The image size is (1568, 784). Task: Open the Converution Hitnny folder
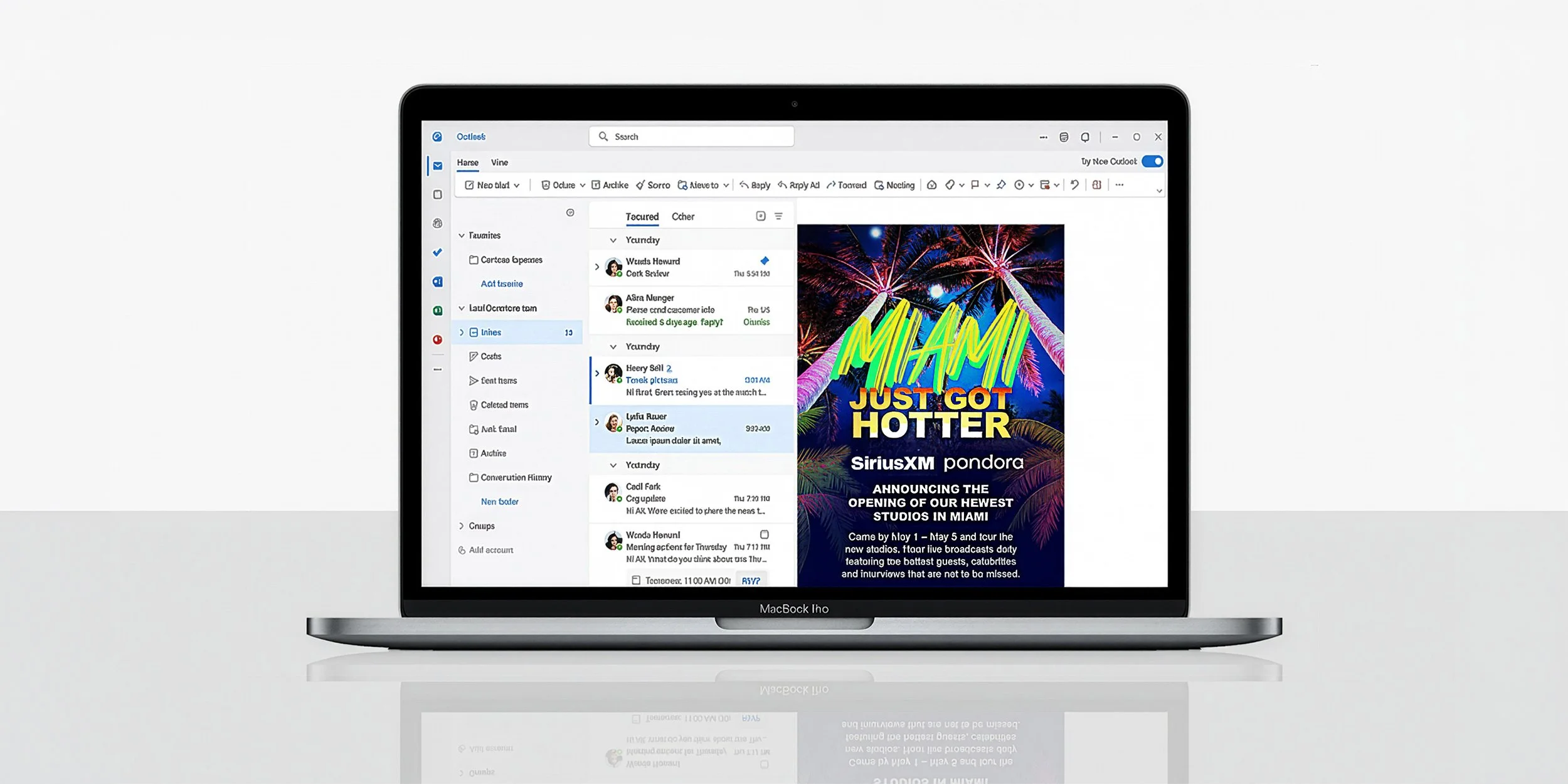pyautogui.click(x=517, y=478)
